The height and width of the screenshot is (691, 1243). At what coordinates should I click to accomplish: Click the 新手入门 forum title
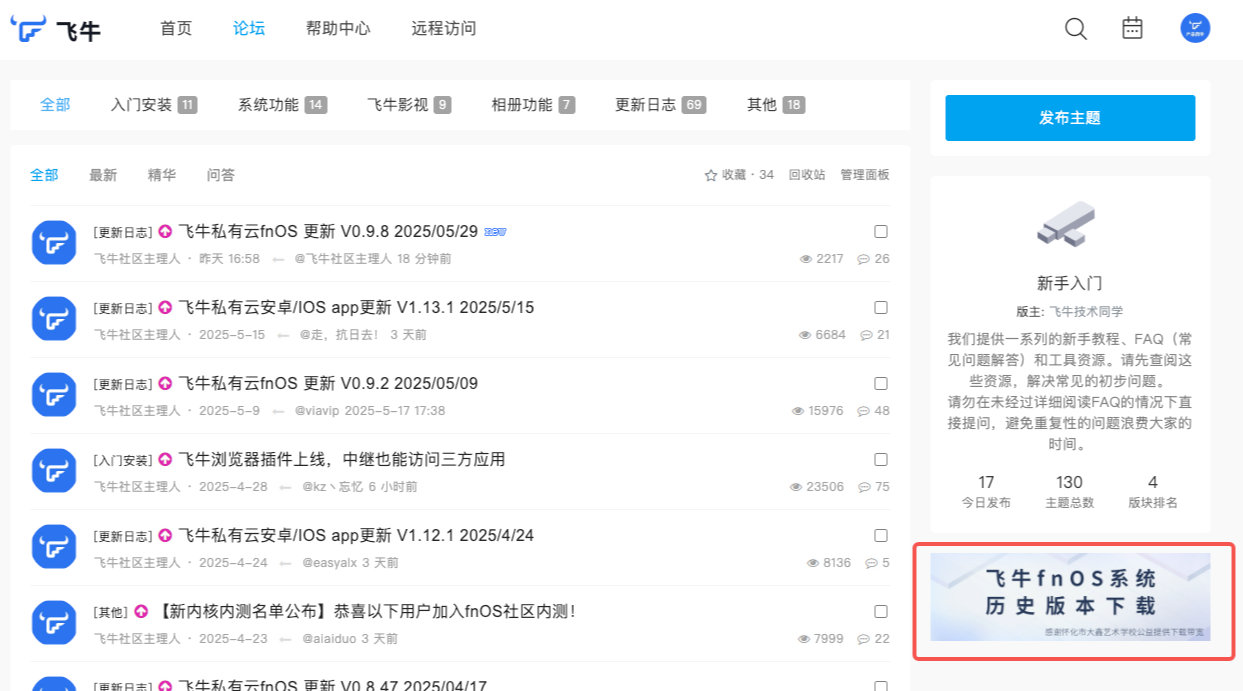point(1070,283)
